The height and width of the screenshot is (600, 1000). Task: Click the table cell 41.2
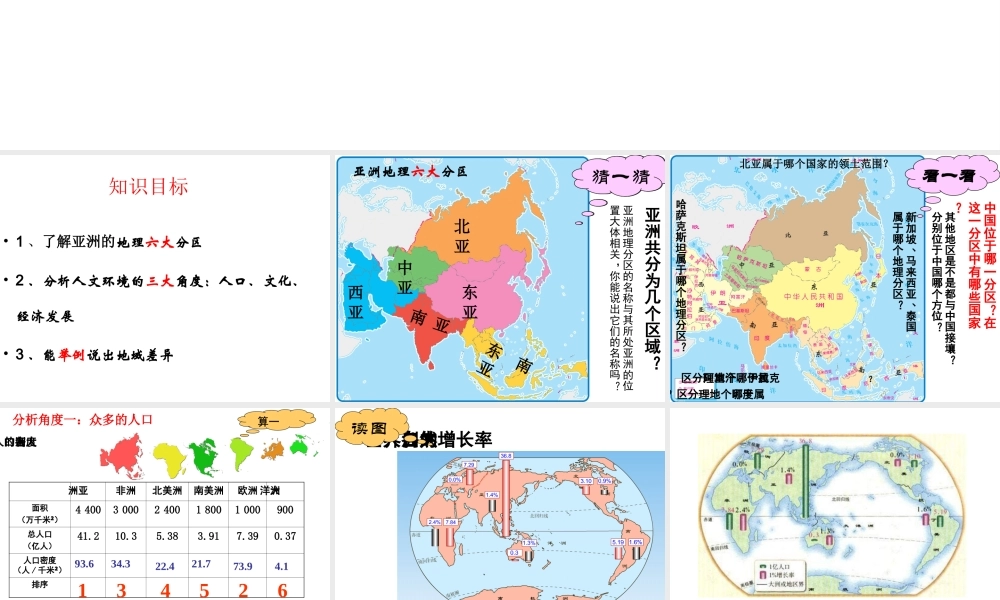88,536
